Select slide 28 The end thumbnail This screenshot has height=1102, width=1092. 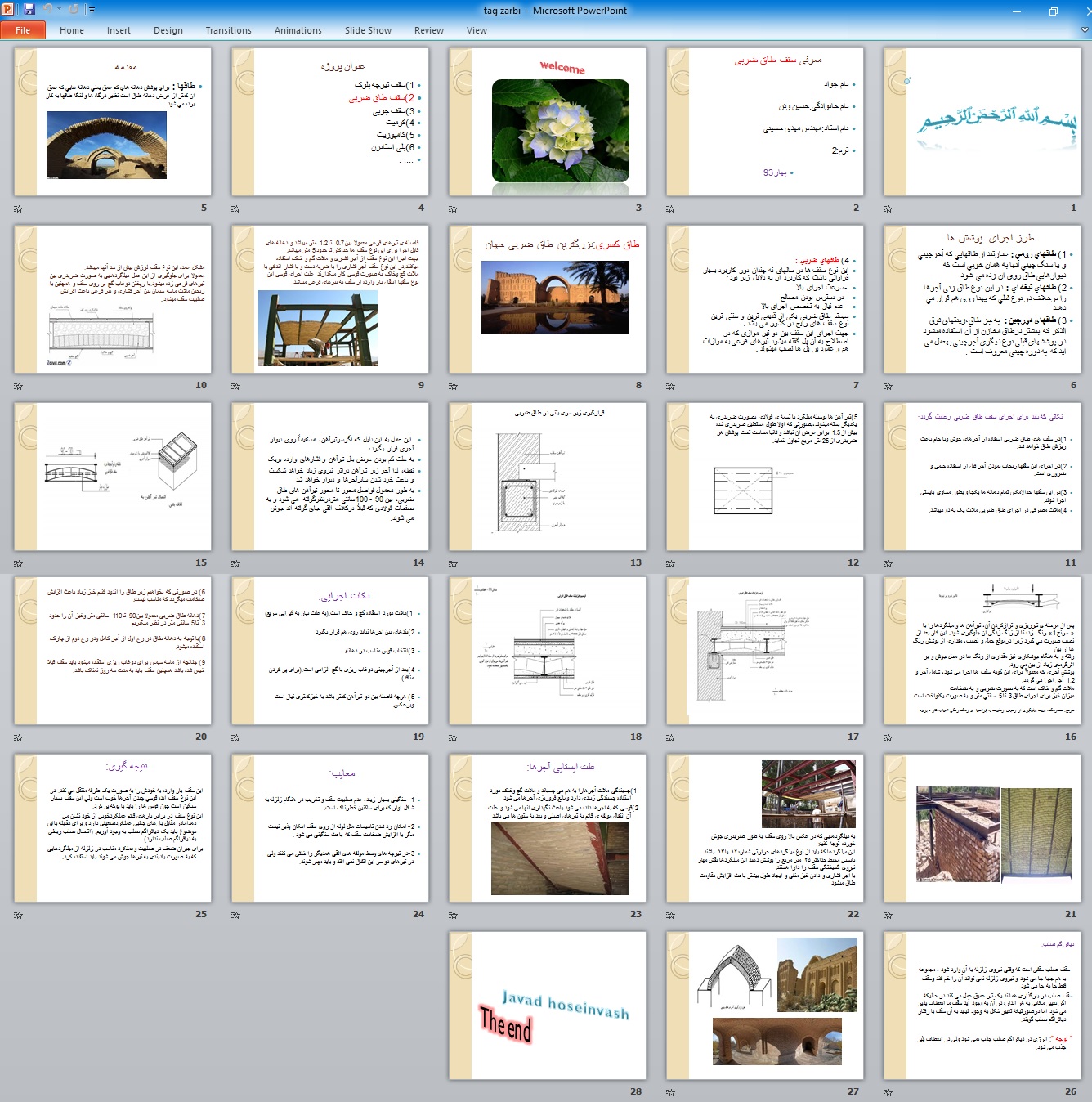click(x=548, y=1006)
